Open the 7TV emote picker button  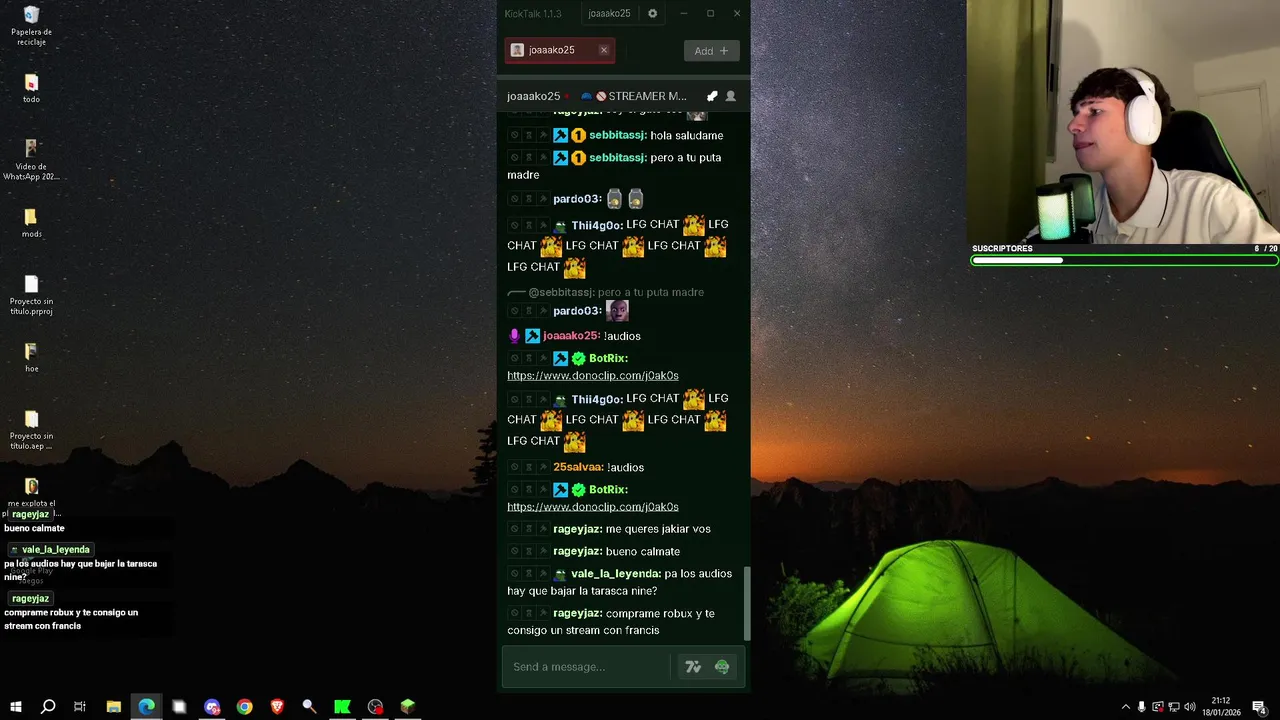693,667
